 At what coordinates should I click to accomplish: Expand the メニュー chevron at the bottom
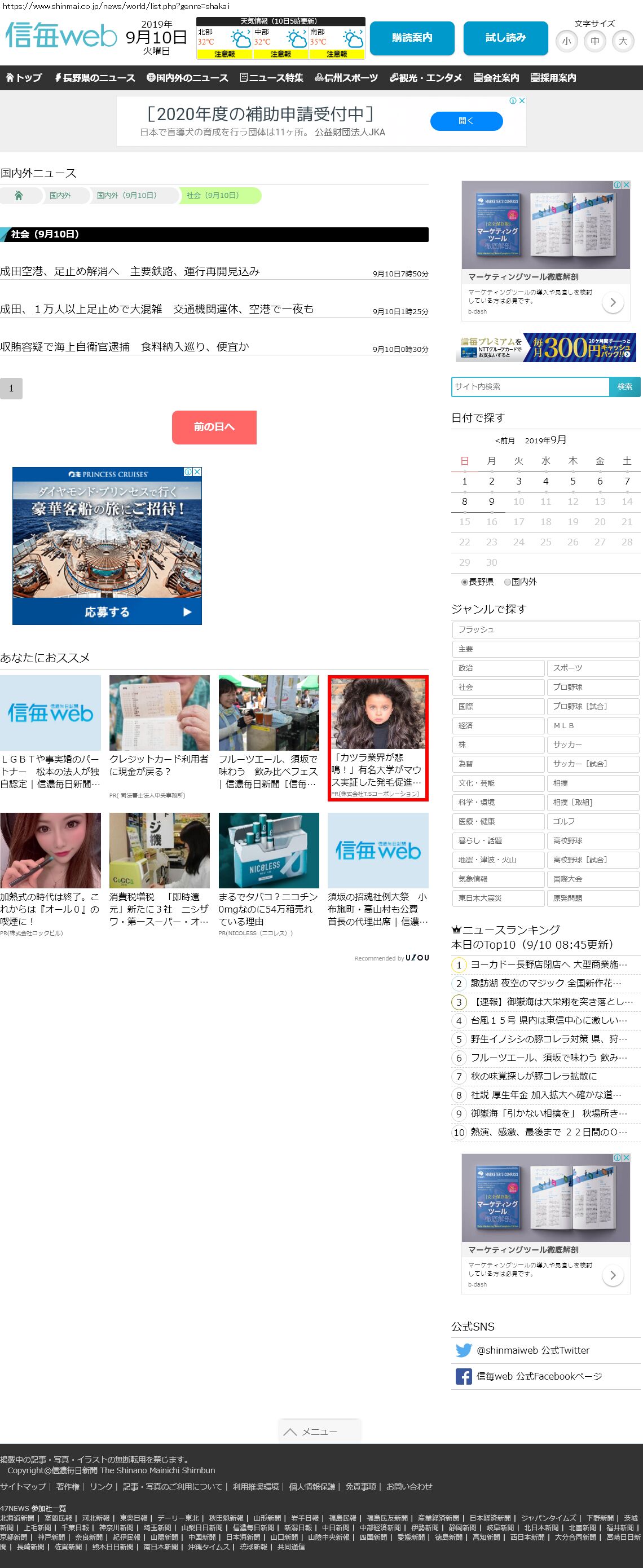point(290,1432)
